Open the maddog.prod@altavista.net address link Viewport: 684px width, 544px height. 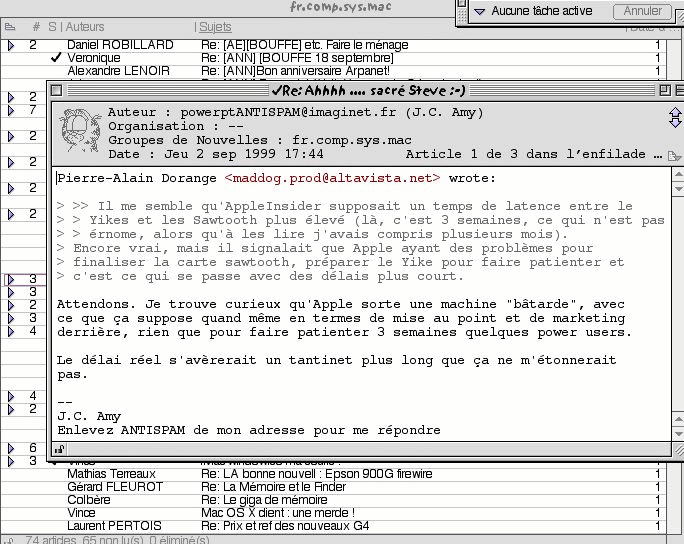click(x=332, y=178)
